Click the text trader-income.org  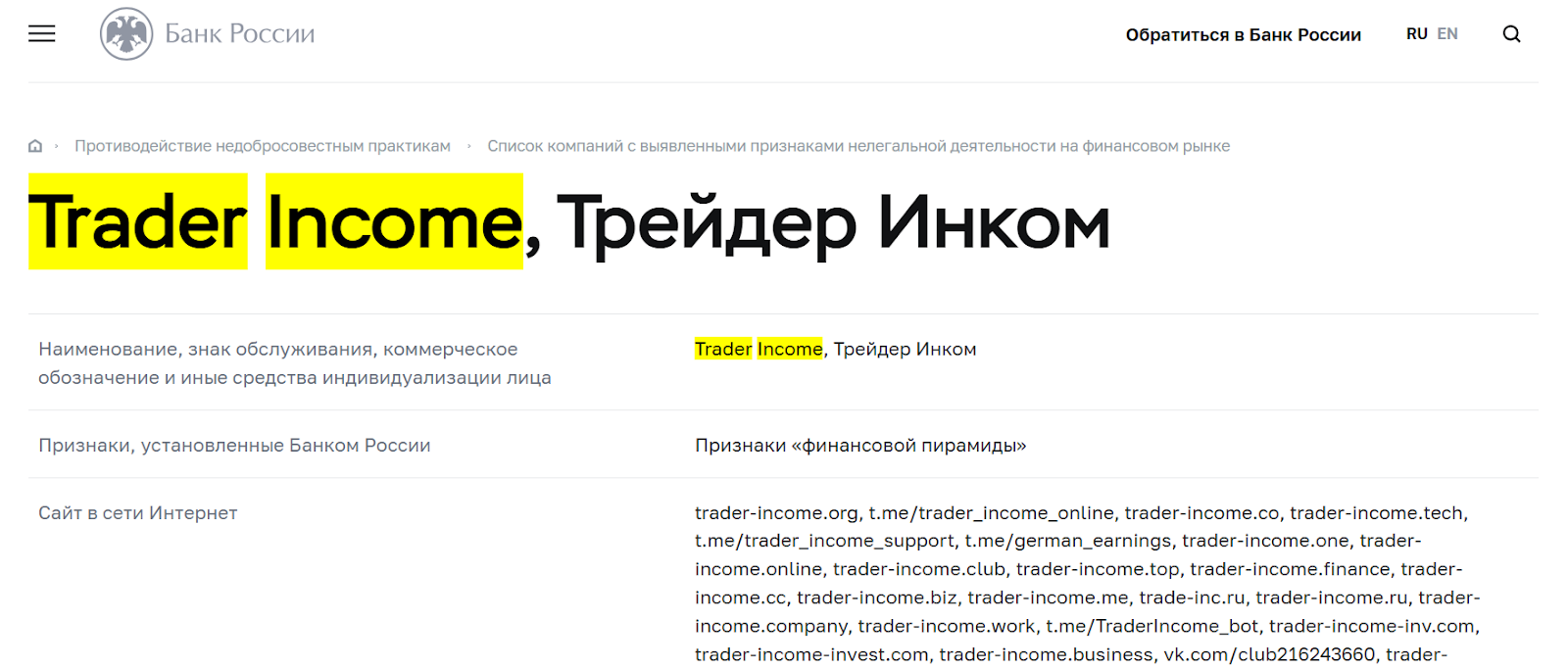click(x=776, y=513)
